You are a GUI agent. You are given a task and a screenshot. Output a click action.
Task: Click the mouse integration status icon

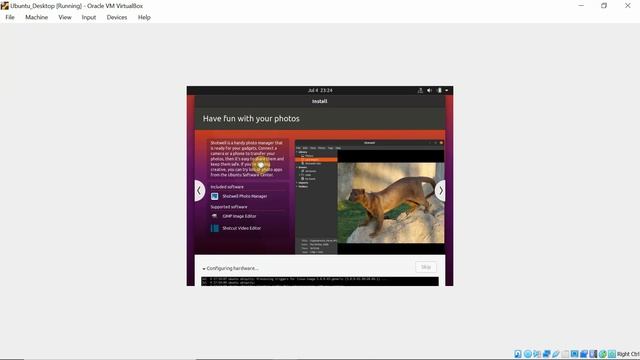tap(603, 354)
